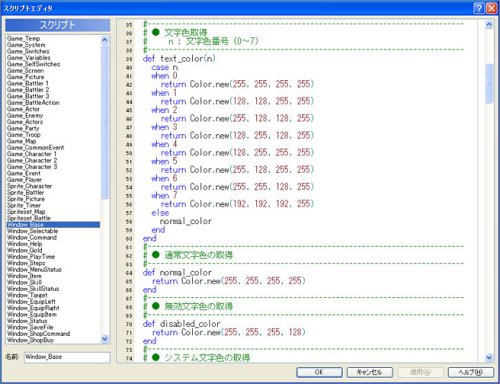Screen dimensions: 500x384
Task: Click code editor scroll down arrow
Action: 489,357
